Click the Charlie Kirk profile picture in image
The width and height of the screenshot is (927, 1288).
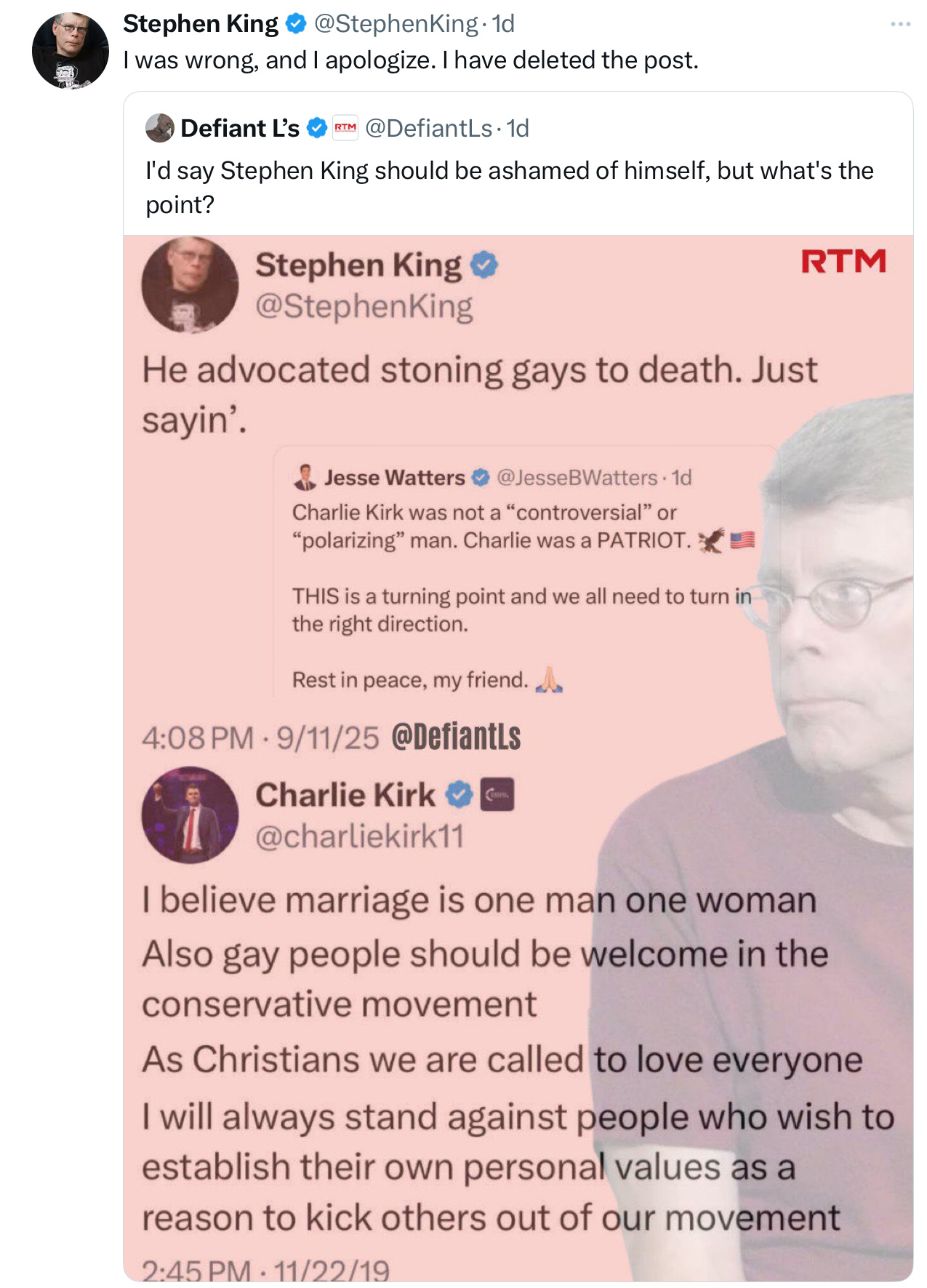190,815
